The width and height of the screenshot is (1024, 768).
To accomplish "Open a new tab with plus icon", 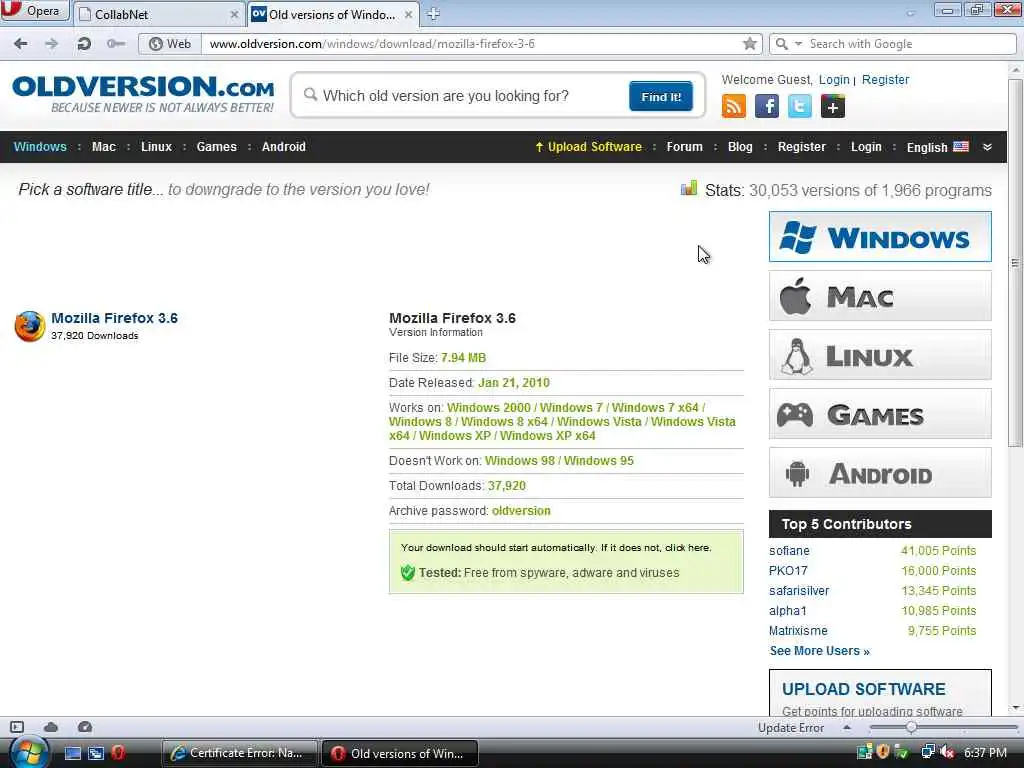I will click(x=433, y=14).
